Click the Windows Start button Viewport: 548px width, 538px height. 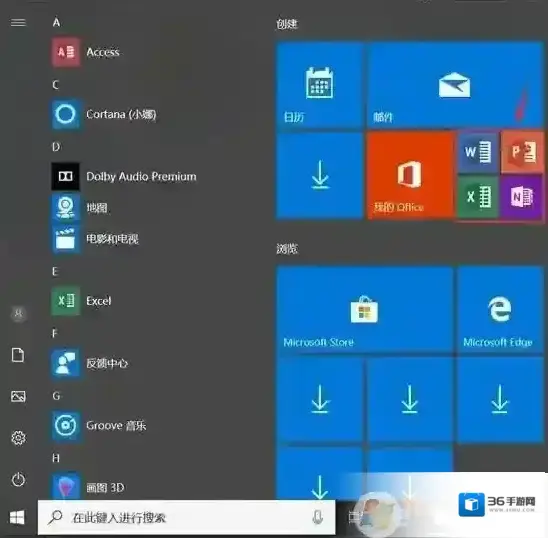17,517
